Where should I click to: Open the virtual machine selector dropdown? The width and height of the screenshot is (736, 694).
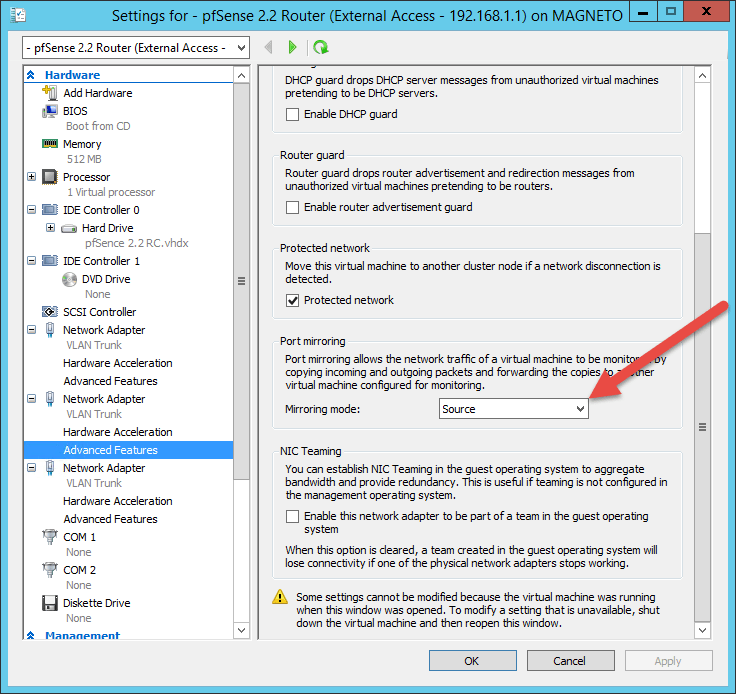(136, 47)
